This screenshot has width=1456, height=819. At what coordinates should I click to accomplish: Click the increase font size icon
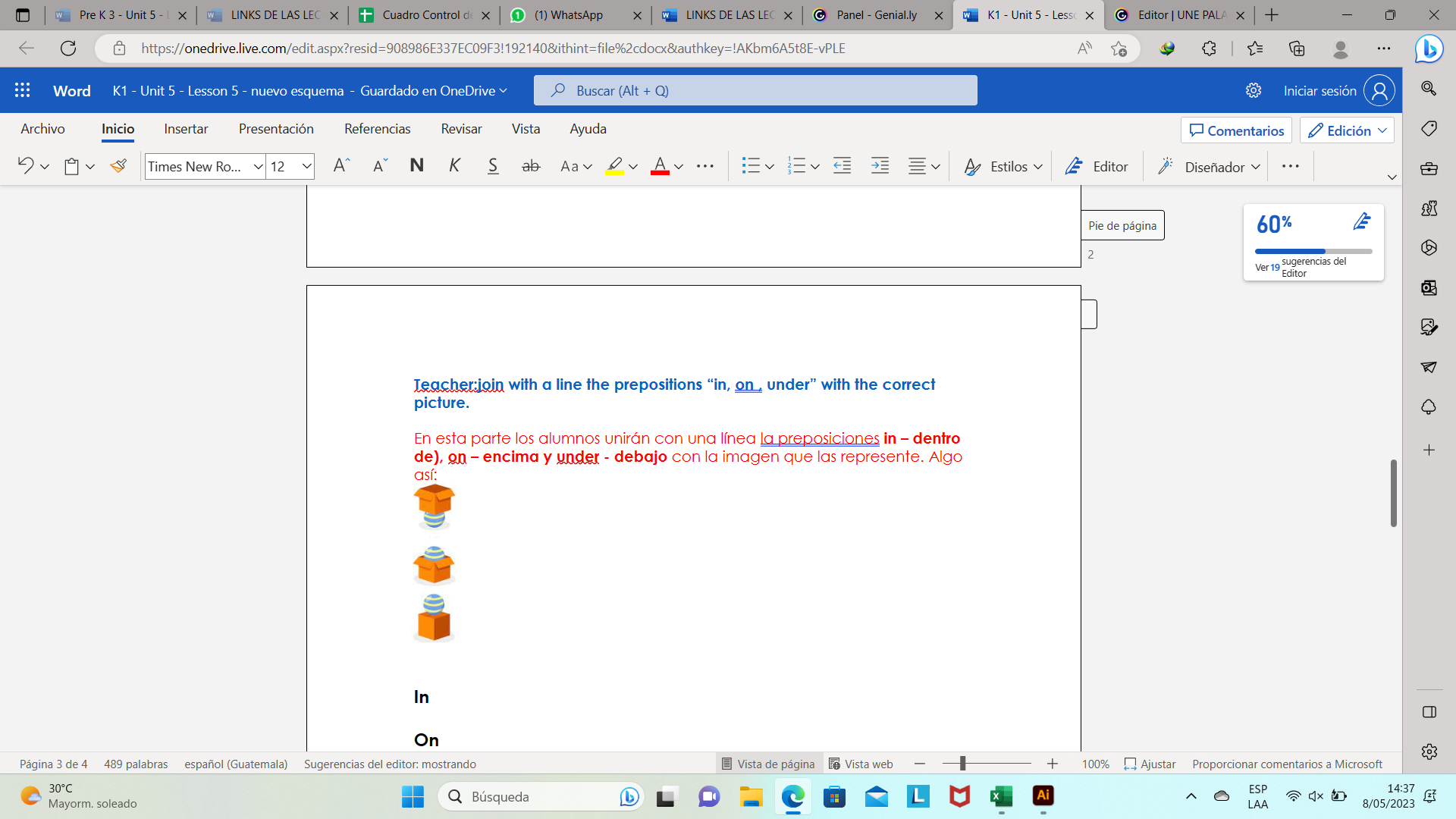coord(341,166)
